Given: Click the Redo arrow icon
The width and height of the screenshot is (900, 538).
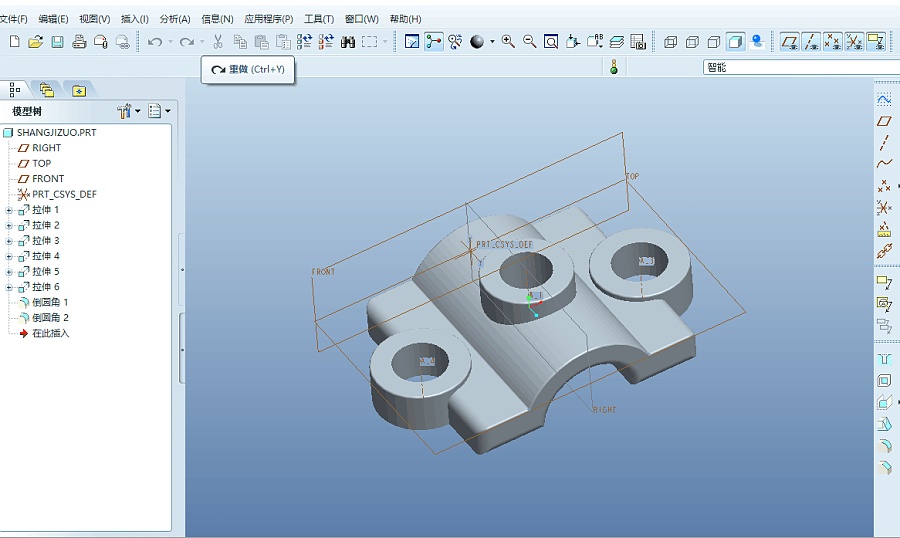Looking at the screenshot, I should (x=187, y=41).
